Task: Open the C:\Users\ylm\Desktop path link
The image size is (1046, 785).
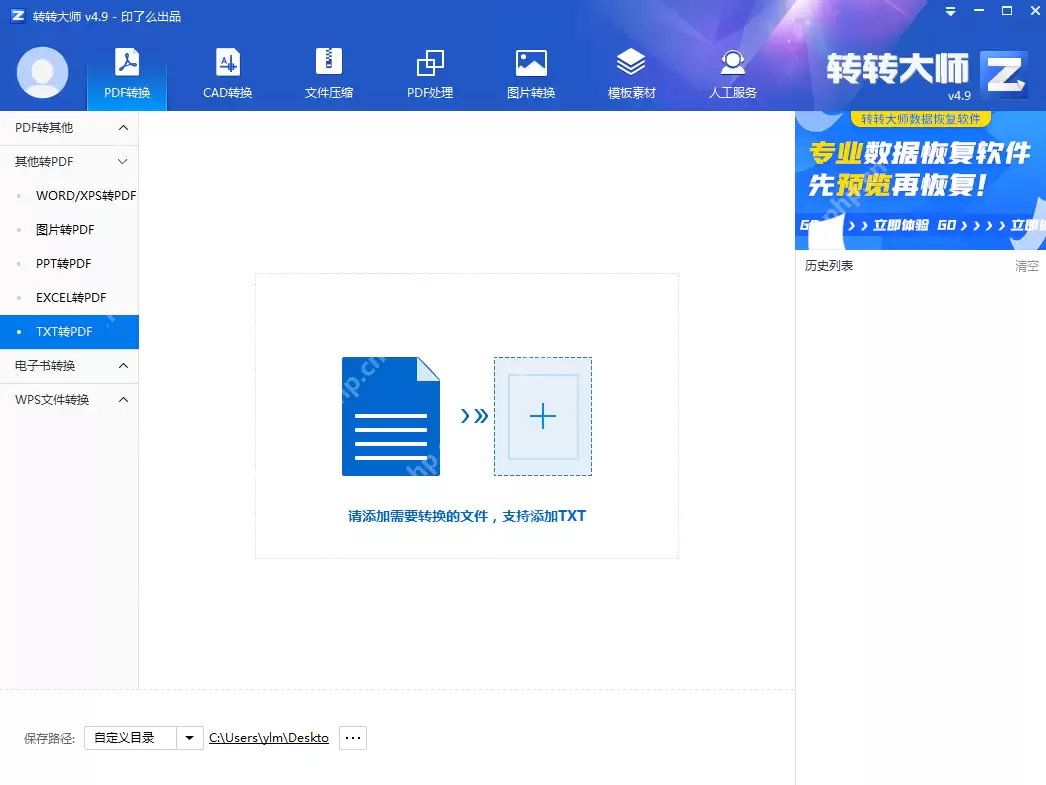Action: click(x=268, y=737)
